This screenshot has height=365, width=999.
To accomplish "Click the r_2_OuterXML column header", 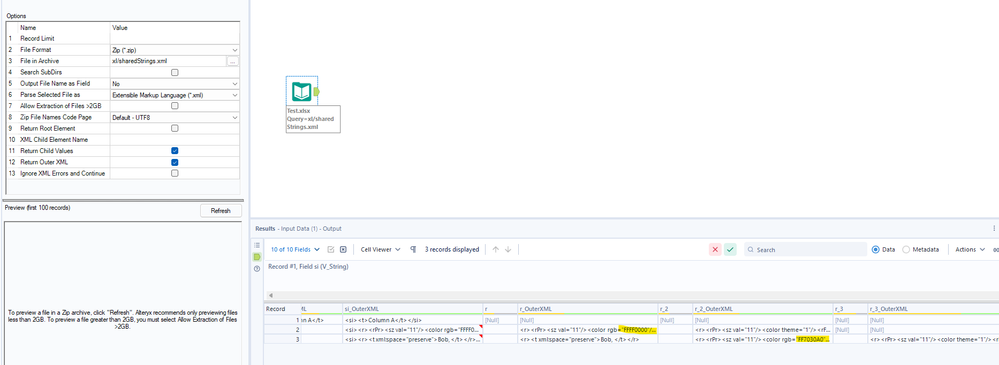I will pos(762,308).
